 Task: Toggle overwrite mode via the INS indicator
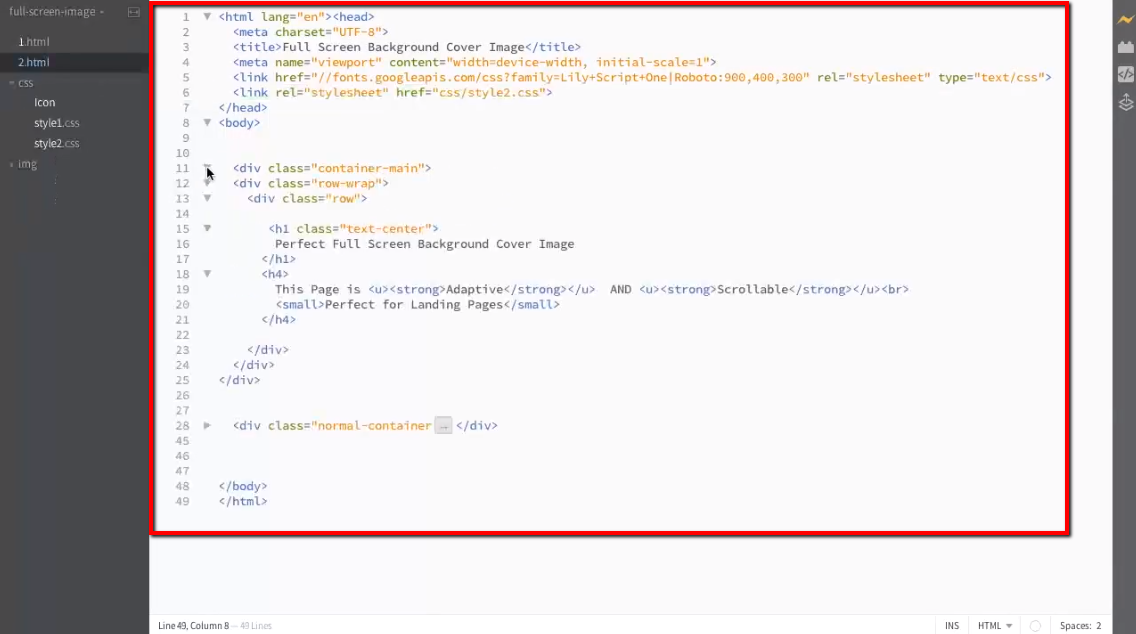952,626
